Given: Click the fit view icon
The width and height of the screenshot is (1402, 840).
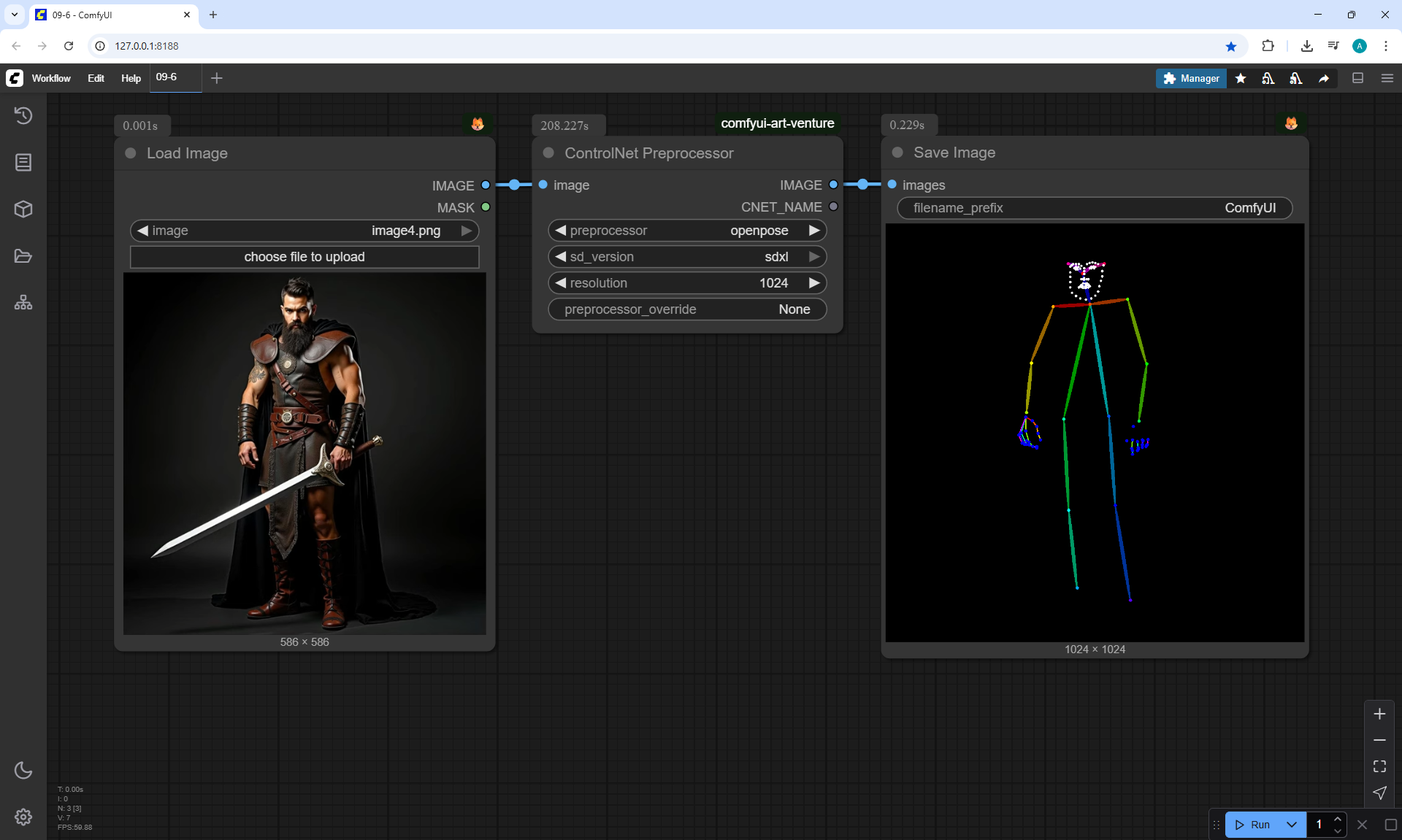Looking at the screenshot, I should [1379, 766].
